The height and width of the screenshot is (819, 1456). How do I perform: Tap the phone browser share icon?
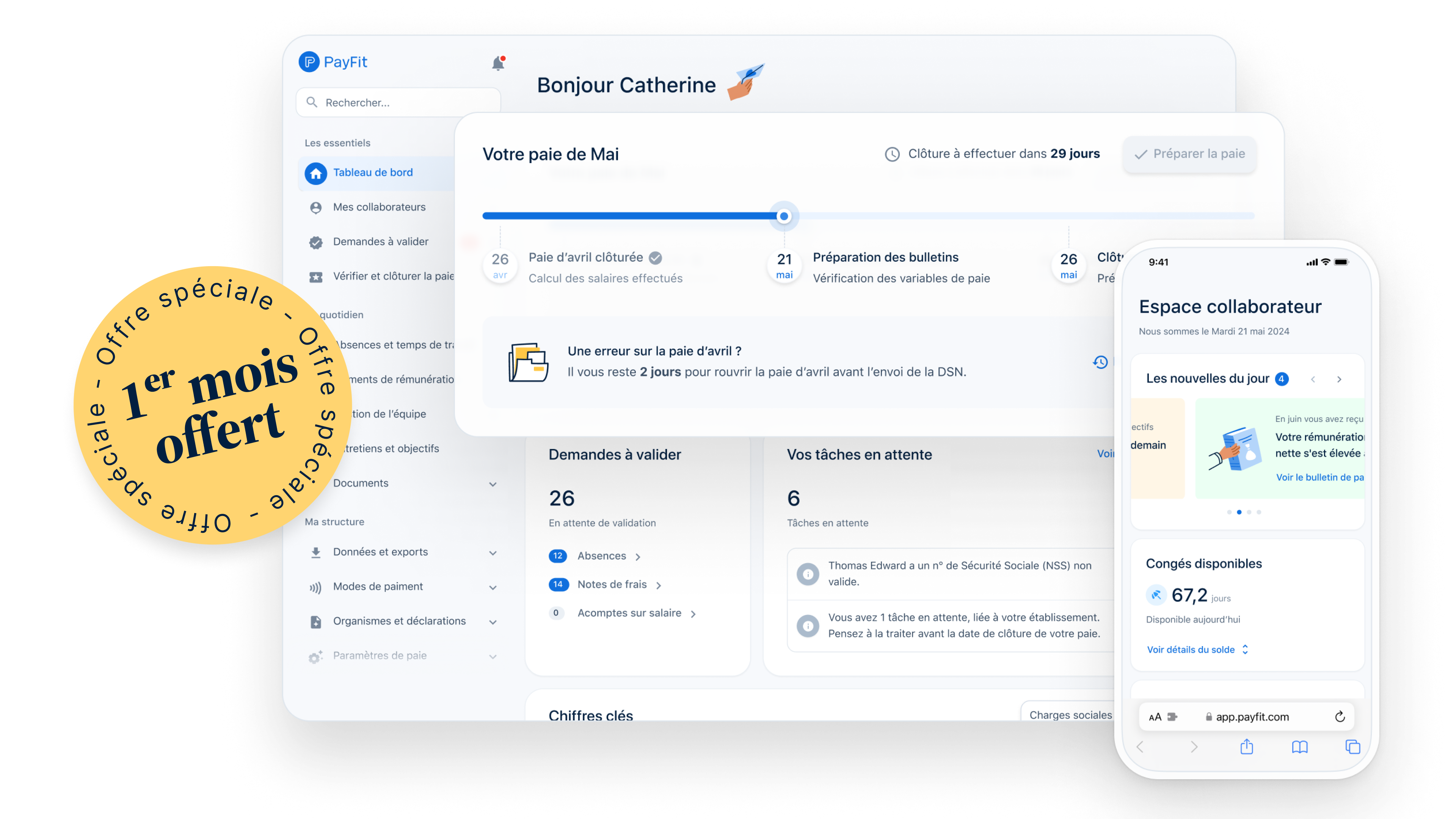click(1247, 746)
